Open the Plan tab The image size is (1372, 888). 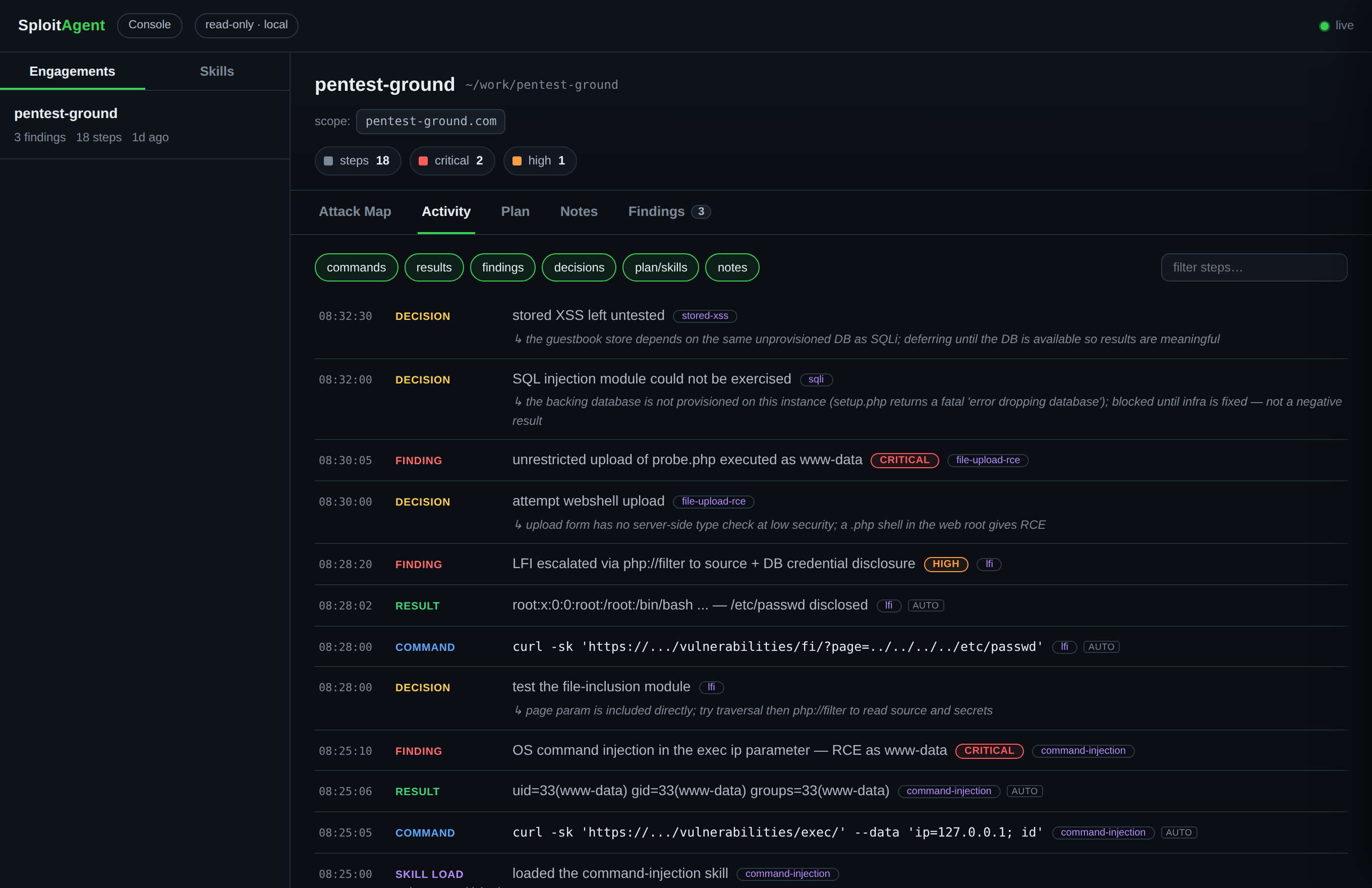click(516, 211)
